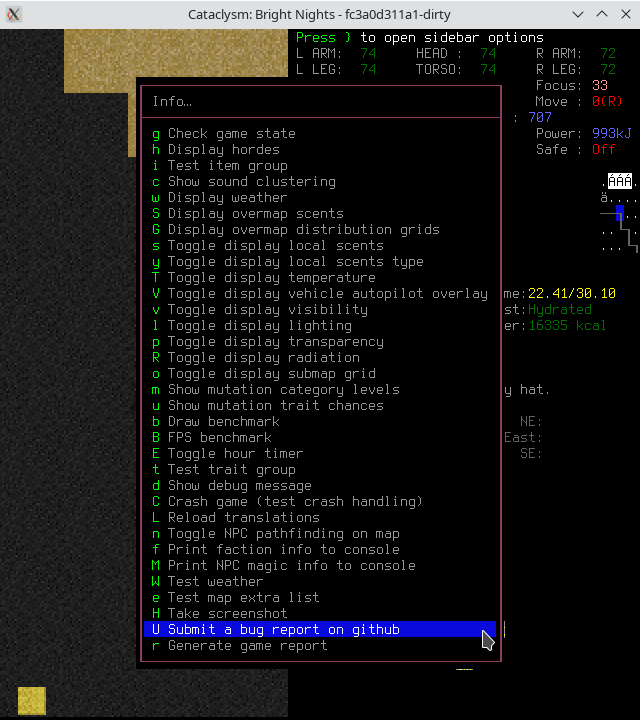Choose Display overmap scents
Viewport: 640px width, 720px height.
320,214
